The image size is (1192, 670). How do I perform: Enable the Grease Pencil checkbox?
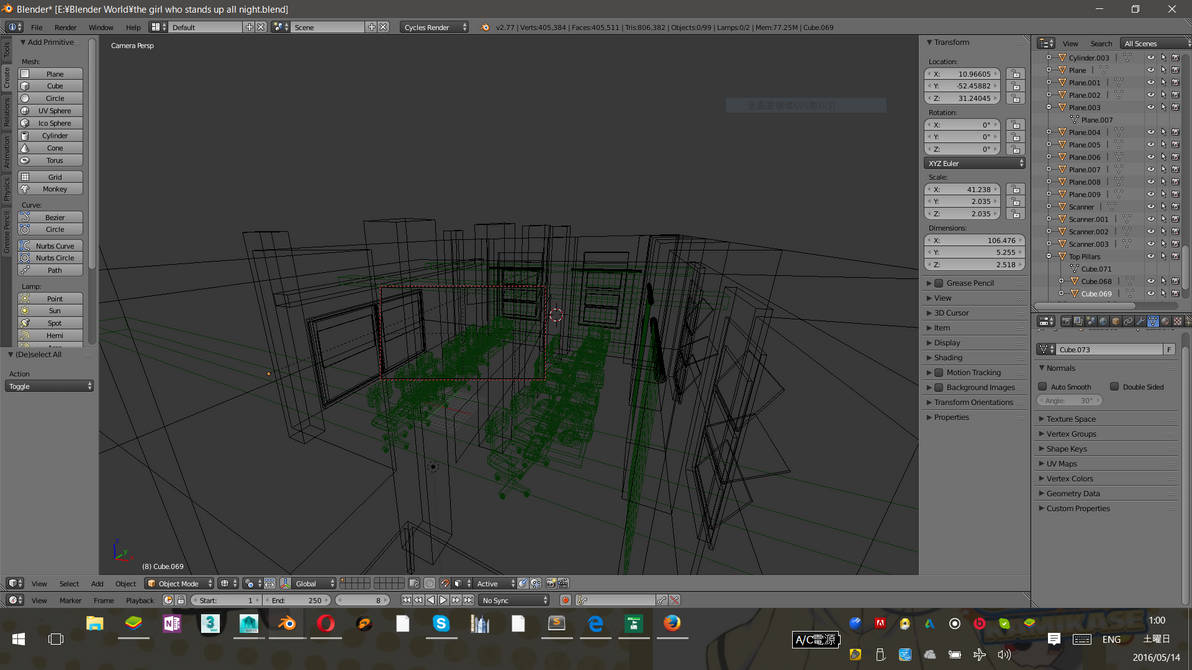(939, 283)
